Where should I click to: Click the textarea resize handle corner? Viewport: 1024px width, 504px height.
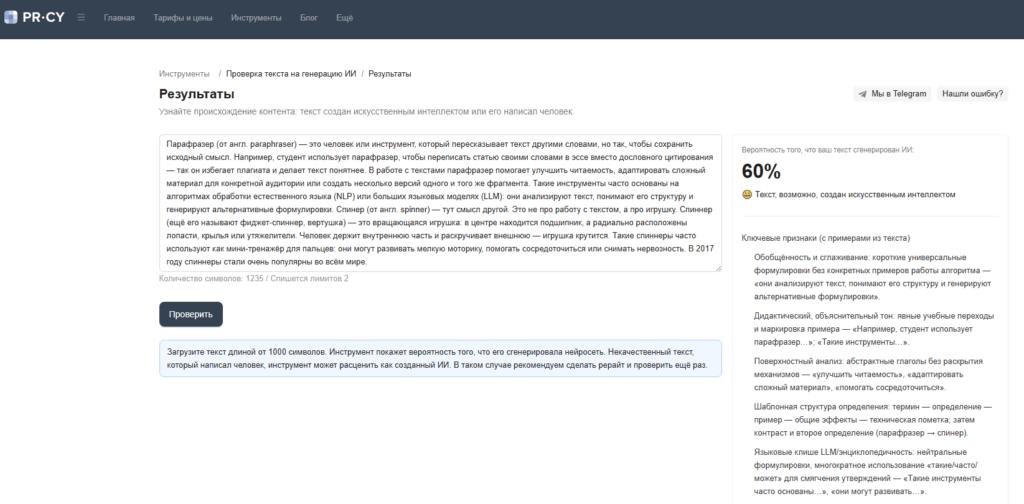(x=718, y=268)
